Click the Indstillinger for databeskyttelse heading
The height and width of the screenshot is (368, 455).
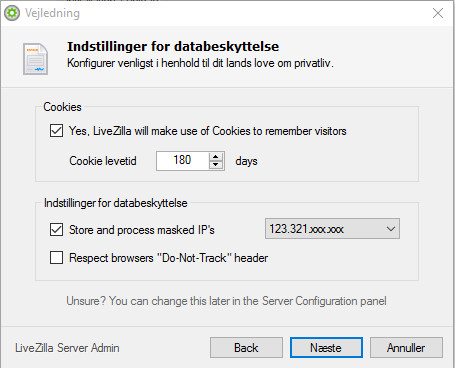tap(173, 46)
